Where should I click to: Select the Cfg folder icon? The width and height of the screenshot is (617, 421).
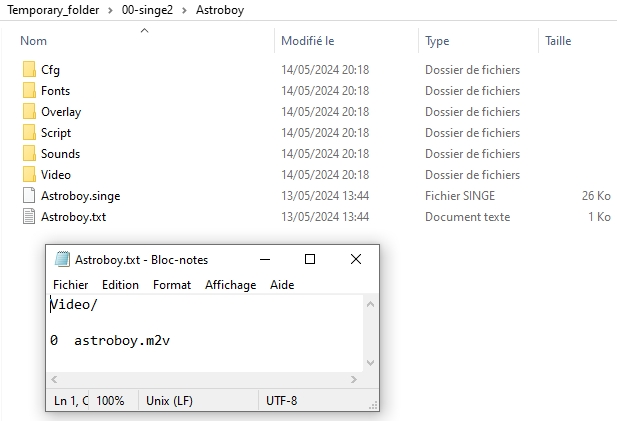tap(28, 70)
